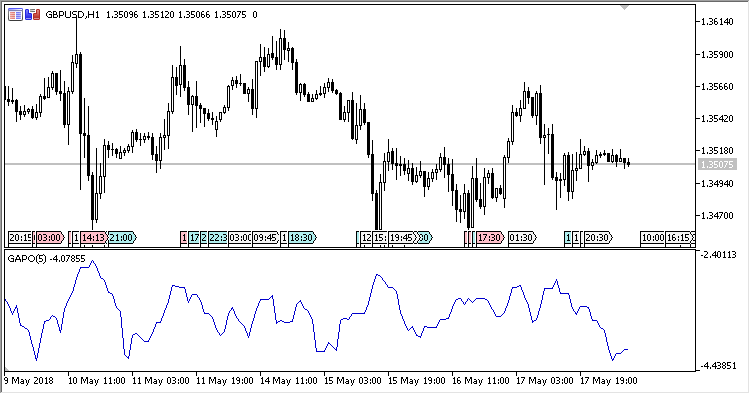The image size is (750, 394).
Task: Open the pink 14:13 event marker
Action: (x=93, y=238)
